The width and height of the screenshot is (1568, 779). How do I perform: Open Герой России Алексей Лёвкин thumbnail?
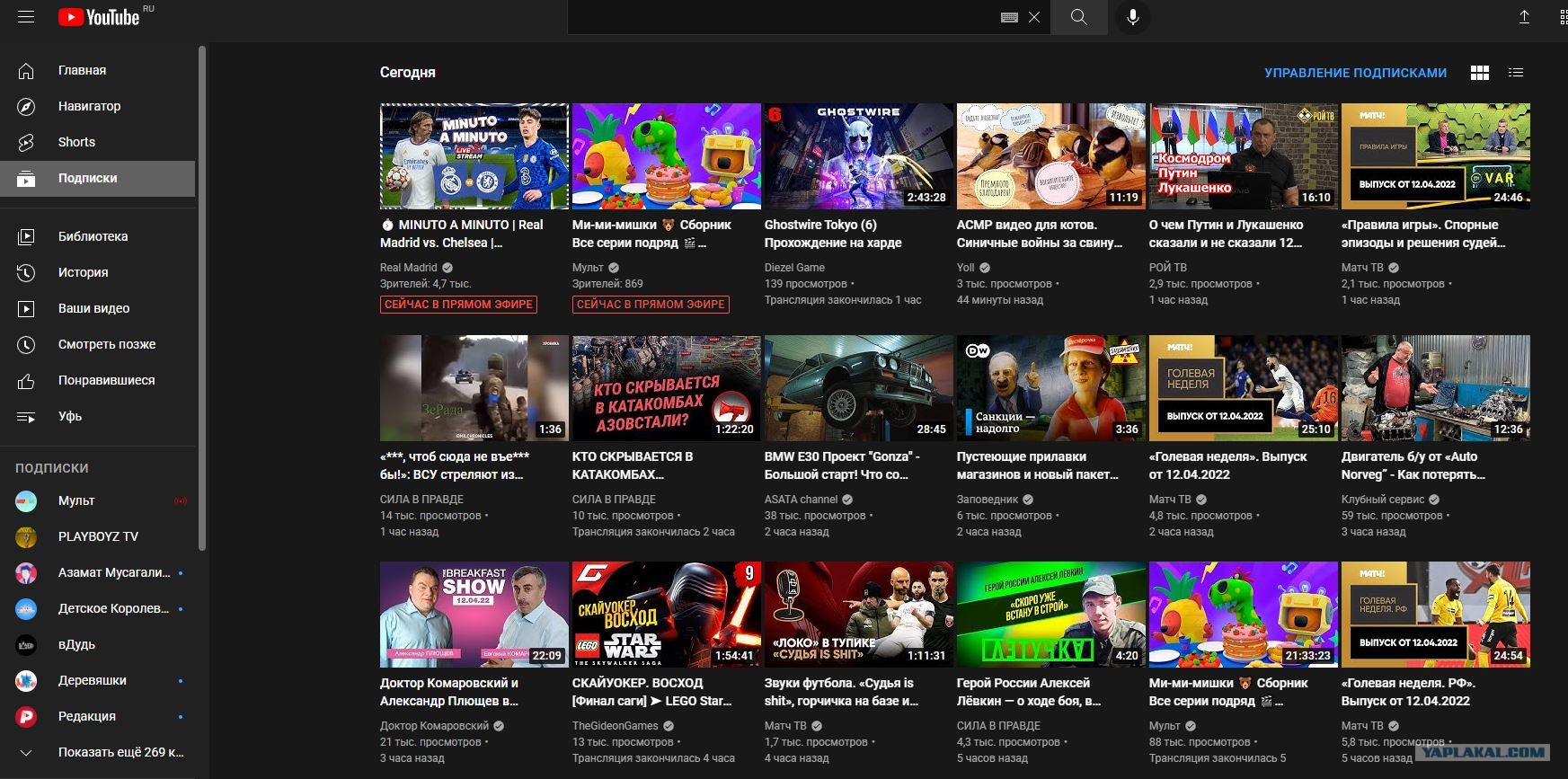pyautogui.click(x=1051, y=615)
